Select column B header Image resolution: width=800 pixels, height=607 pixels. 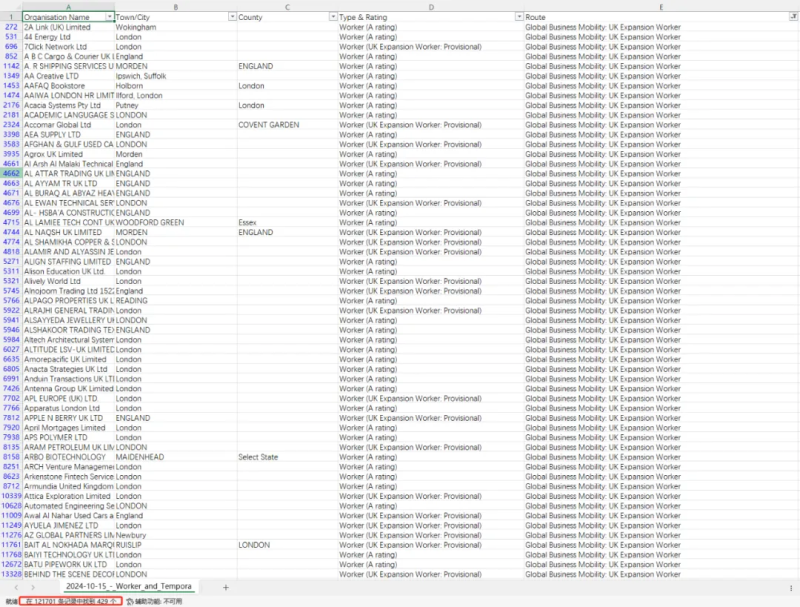[176, 7]
